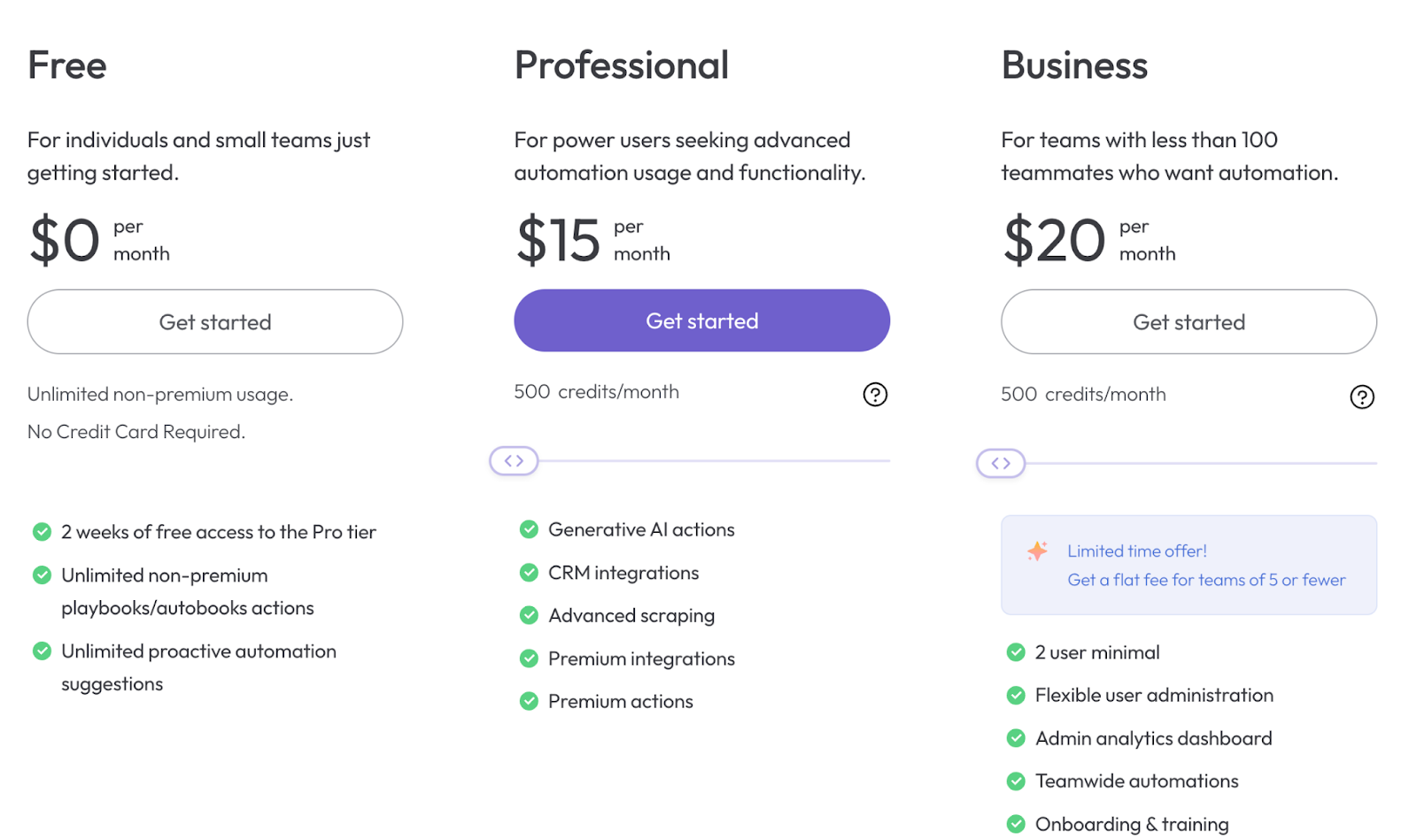Click purple Get started for Professional plan

coord(702,320)
